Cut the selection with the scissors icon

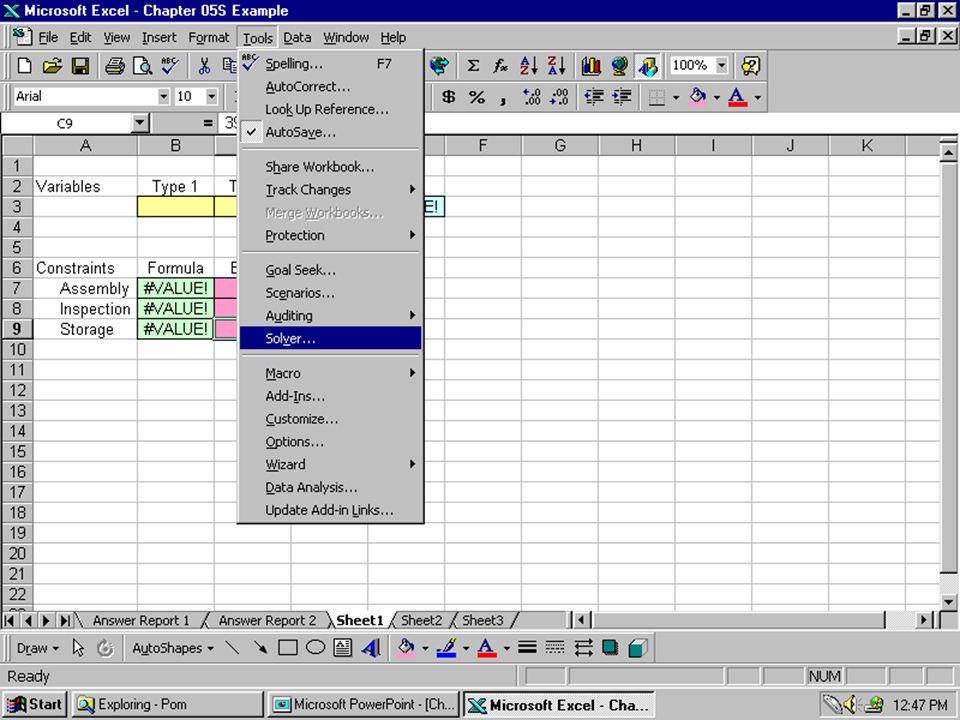[204, 66]
